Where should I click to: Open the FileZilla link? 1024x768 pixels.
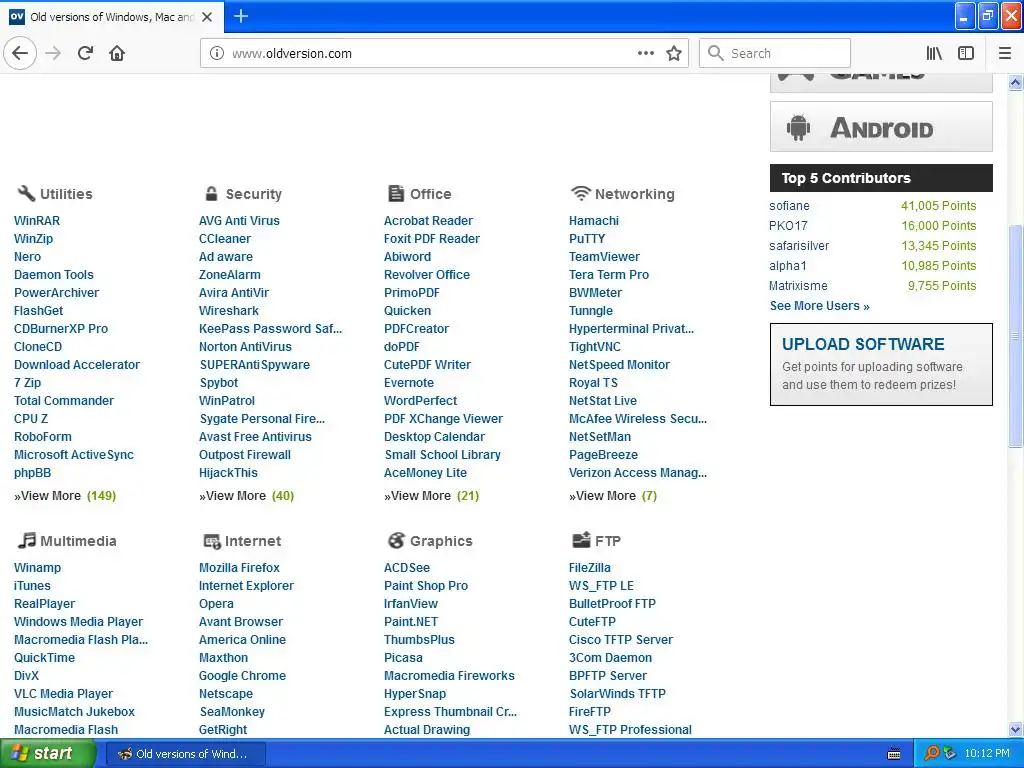click(590, 568)
